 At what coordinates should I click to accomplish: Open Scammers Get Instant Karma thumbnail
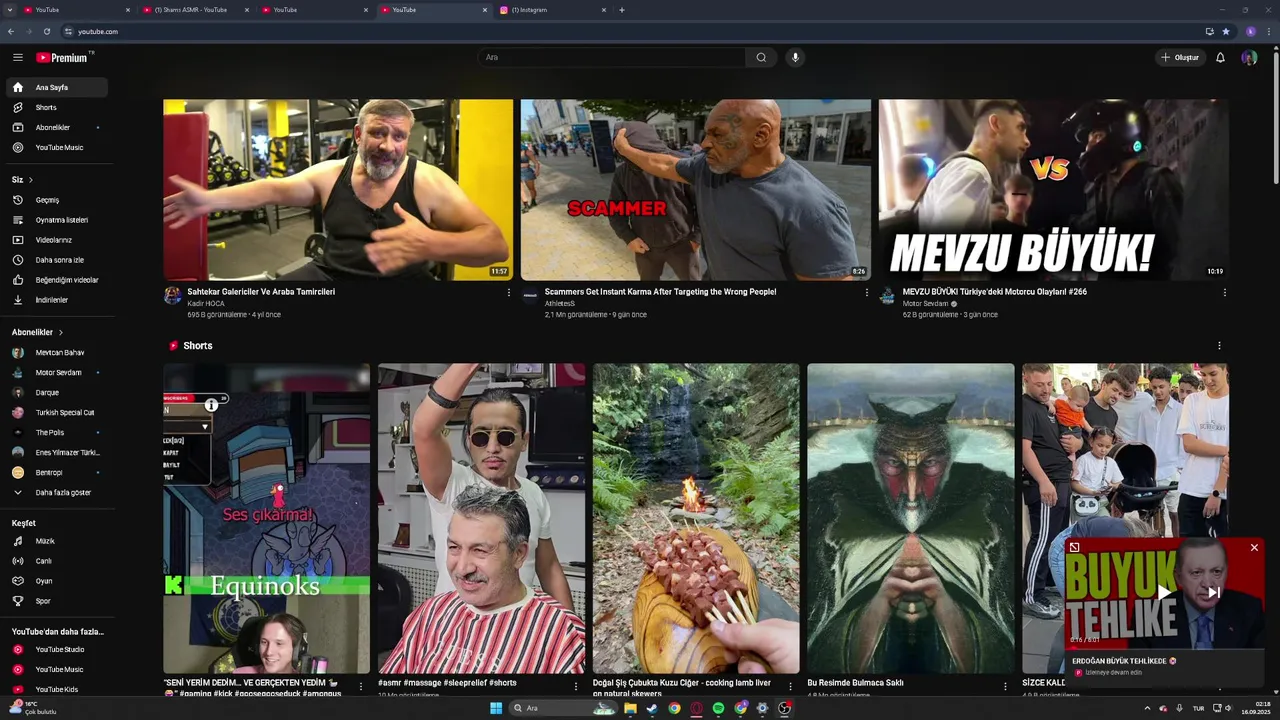coord(696,189)
